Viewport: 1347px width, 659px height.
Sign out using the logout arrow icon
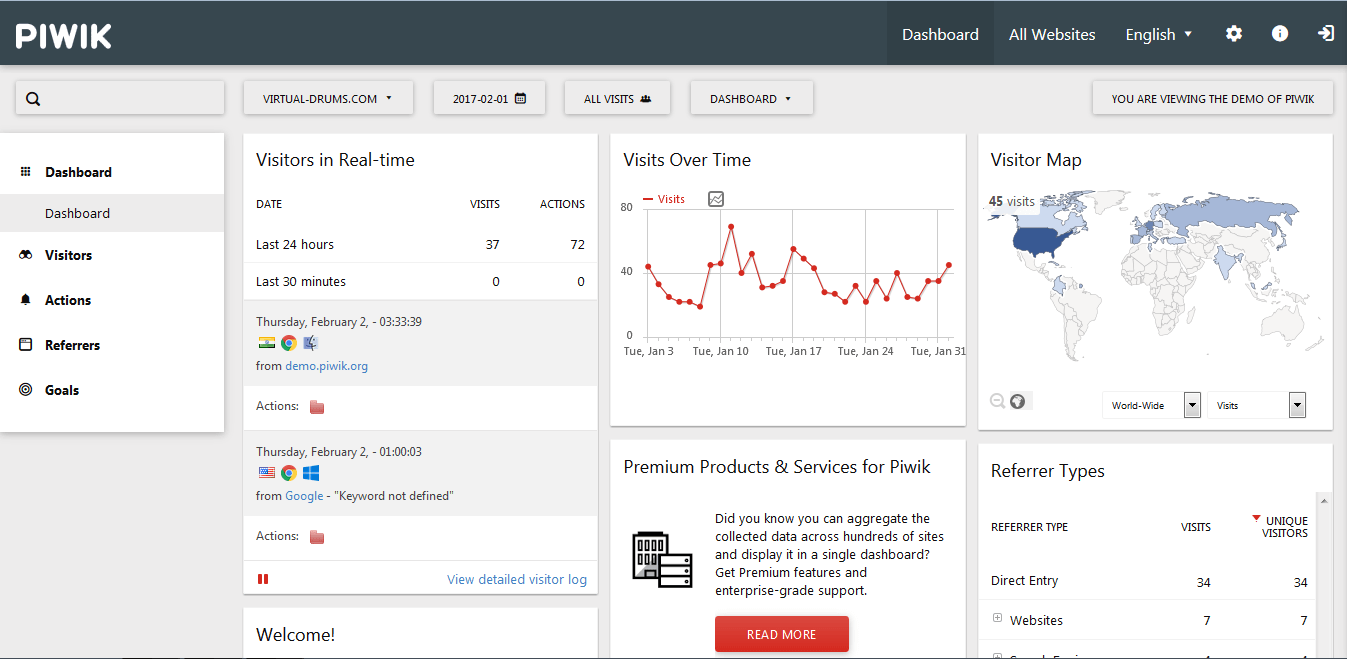tap(1325, 33)
